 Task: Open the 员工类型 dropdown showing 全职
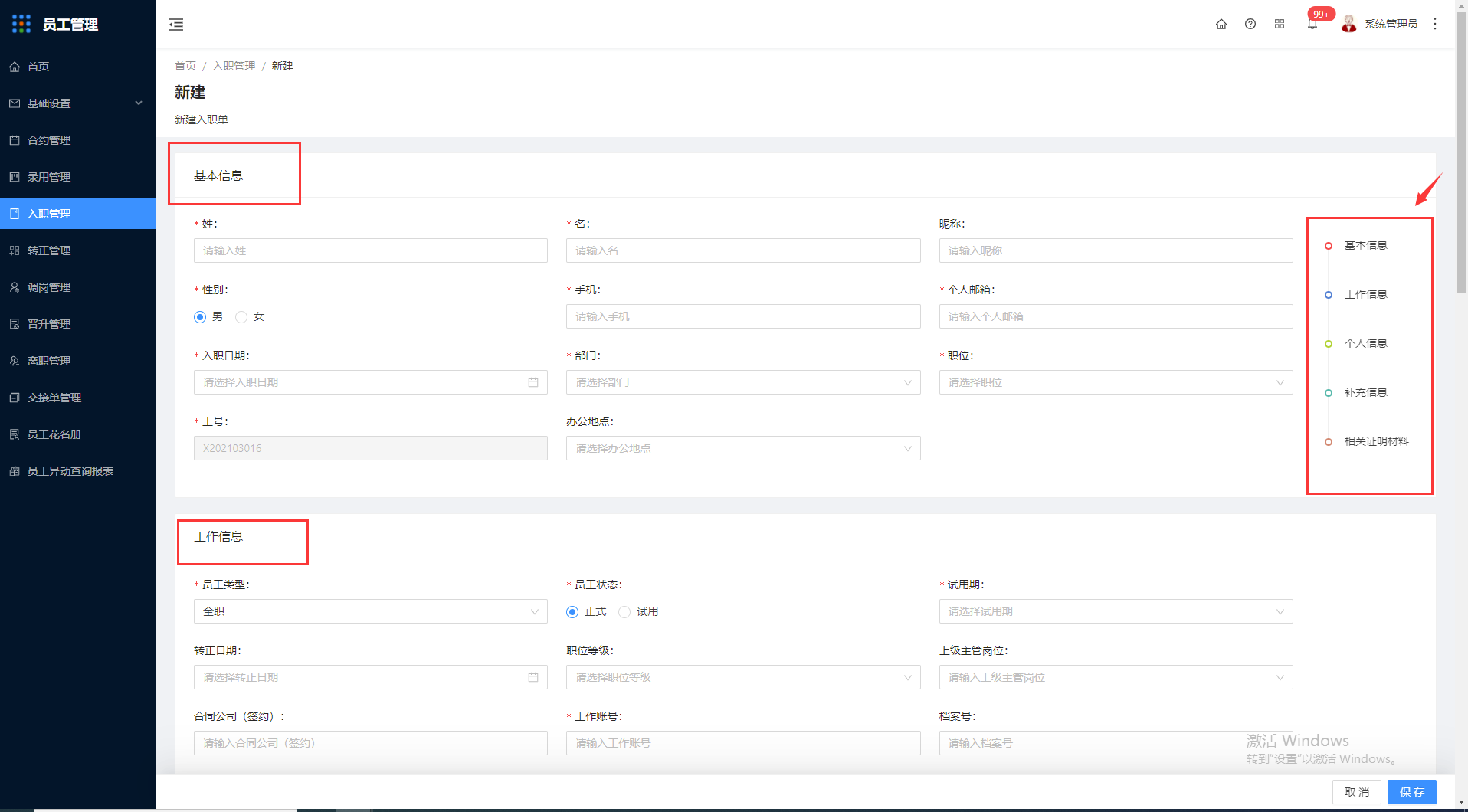(x=371, y=611)
